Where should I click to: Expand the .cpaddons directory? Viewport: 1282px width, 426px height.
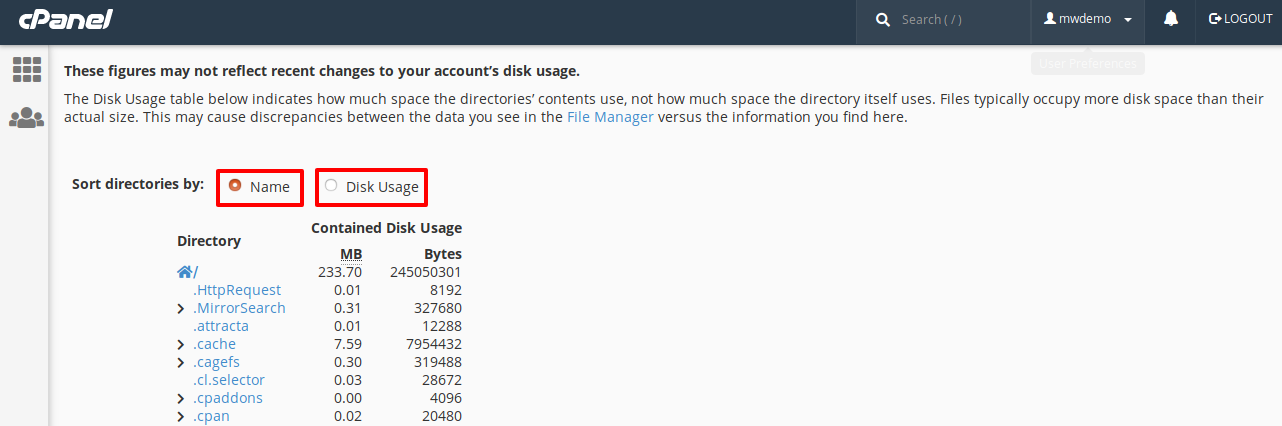[180, 398]
